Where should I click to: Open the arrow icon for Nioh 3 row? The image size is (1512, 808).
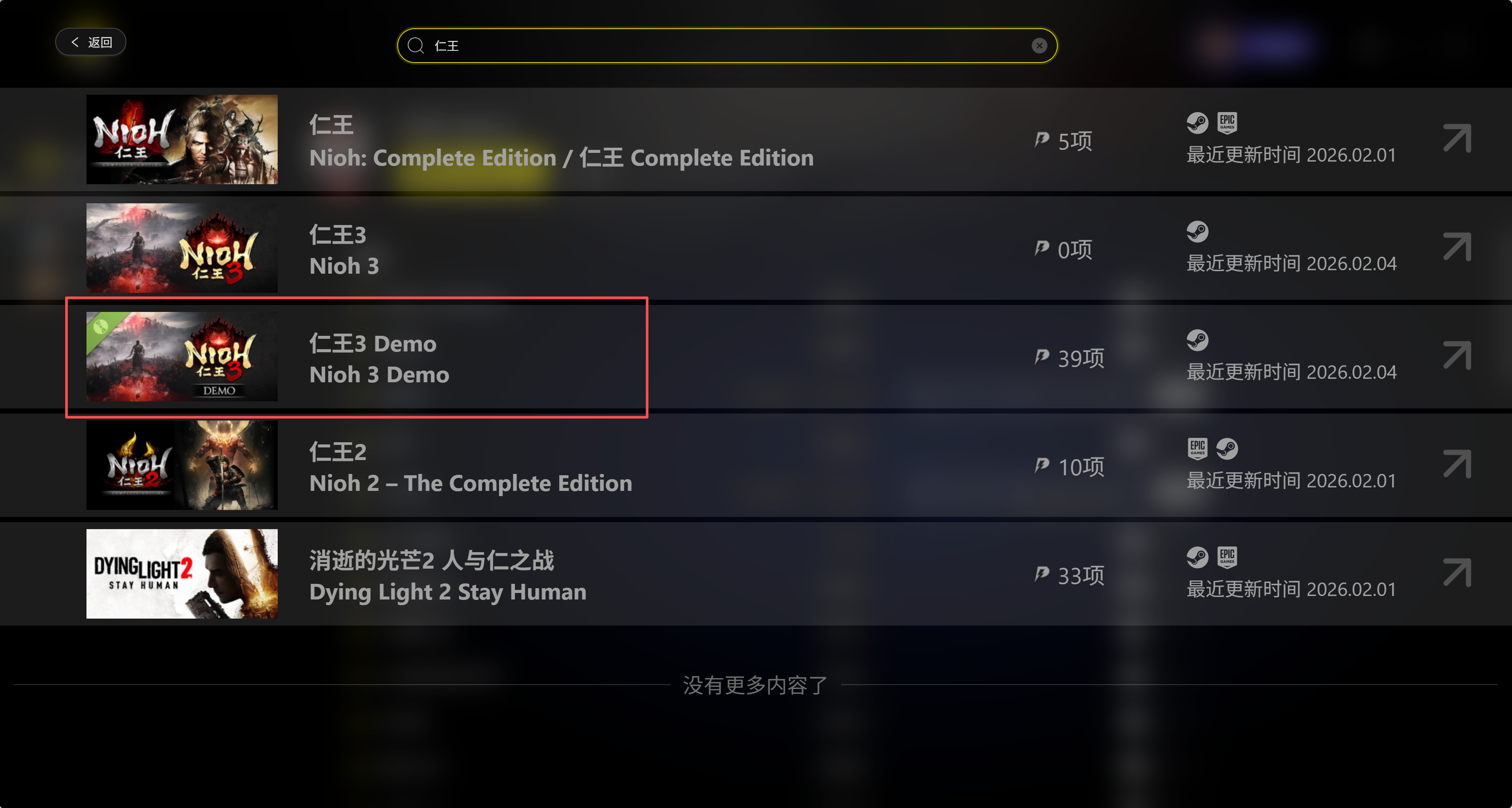[x=1457, y=247]
